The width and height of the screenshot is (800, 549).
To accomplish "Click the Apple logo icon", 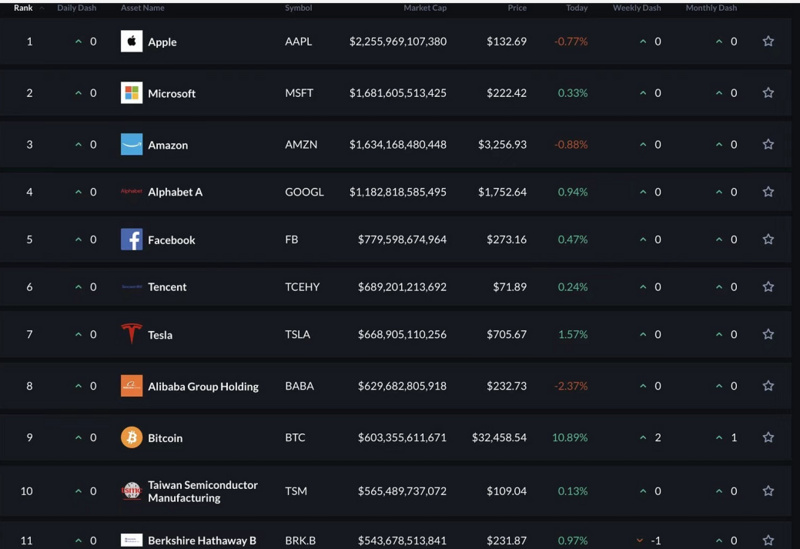I will [x=132, y=41].
